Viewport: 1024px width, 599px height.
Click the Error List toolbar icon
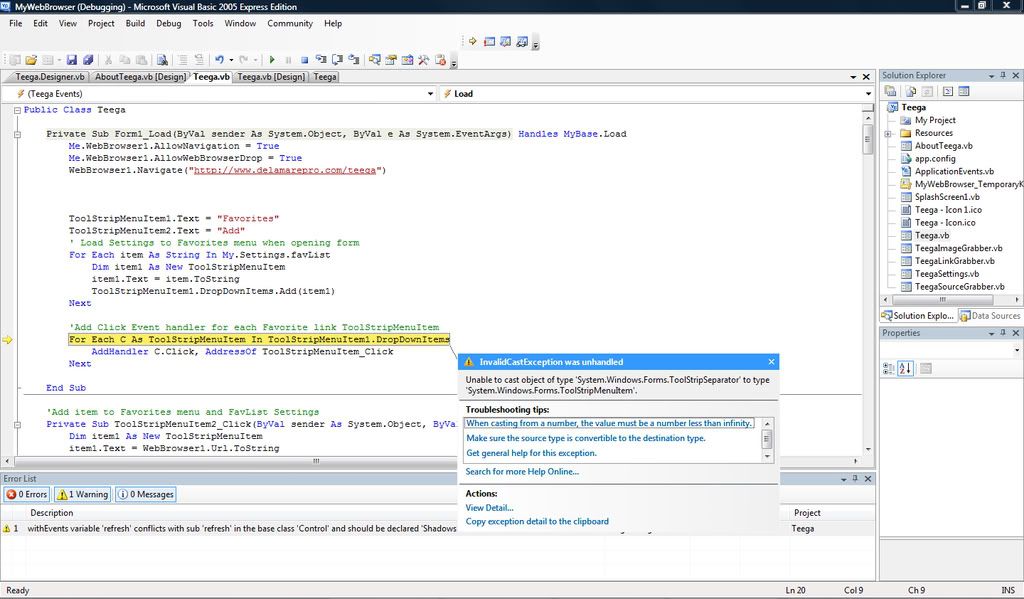click(x=440, y=60)
